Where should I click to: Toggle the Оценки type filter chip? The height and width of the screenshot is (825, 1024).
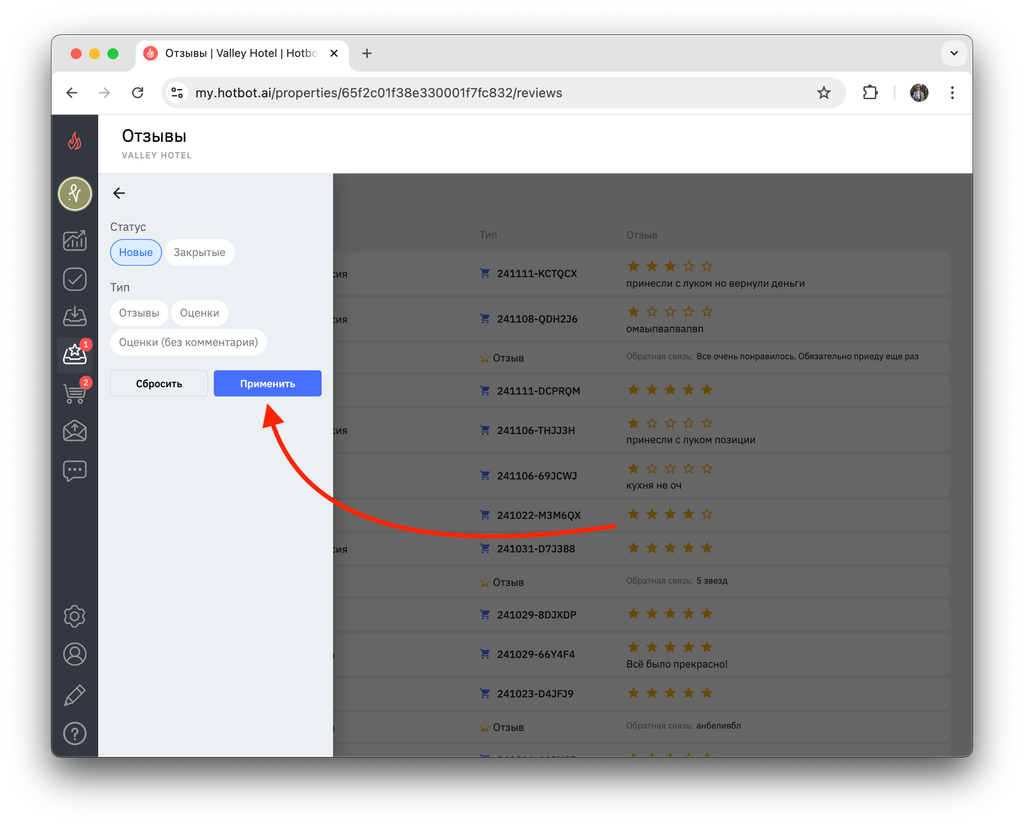[199, 313]
